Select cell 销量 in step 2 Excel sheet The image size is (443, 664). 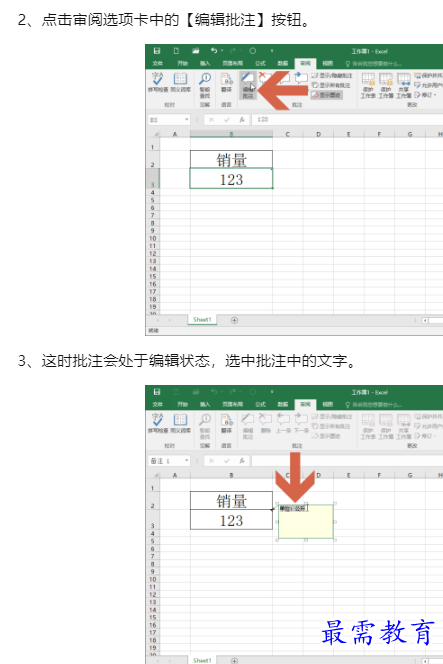(231, 160)
